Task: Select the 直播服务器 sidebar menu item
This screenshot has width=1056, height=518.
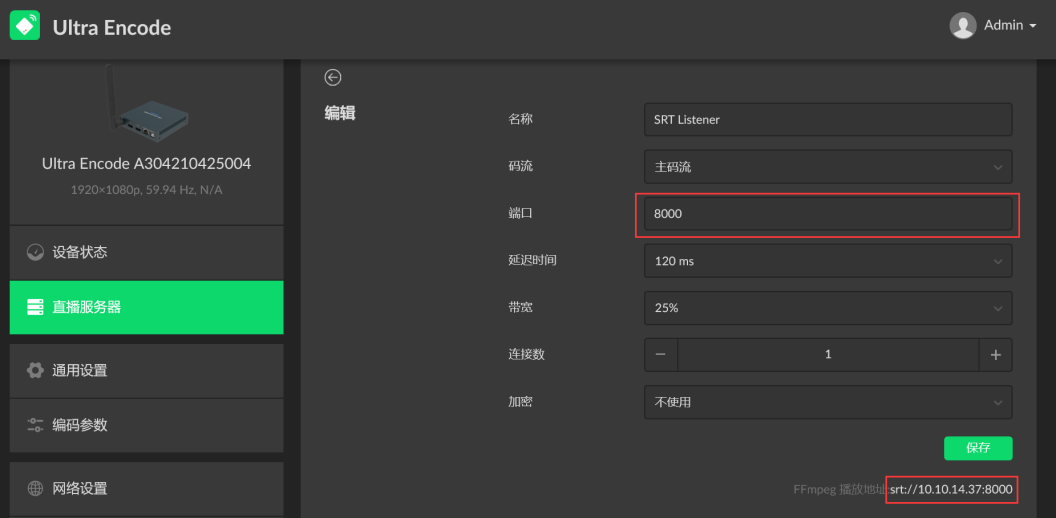Action: tap(146, 307)
